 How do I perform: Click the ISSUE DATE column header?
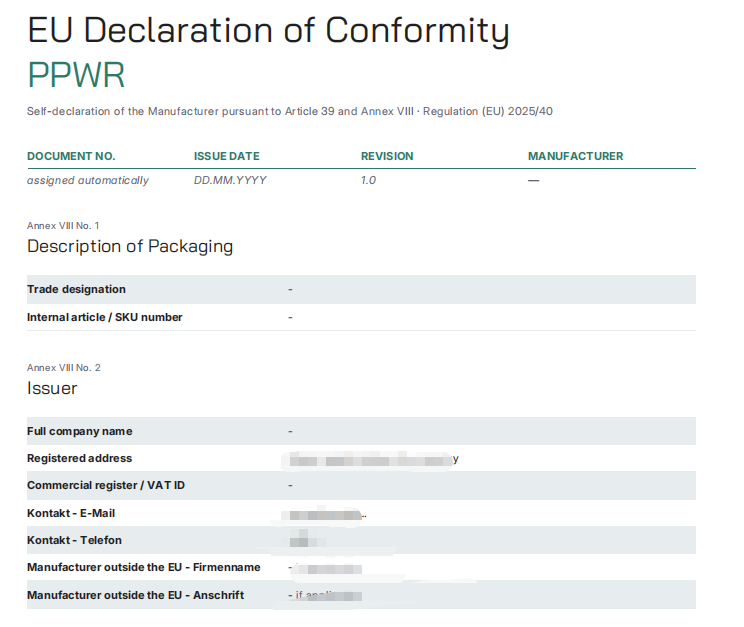(x=227, y=156)
